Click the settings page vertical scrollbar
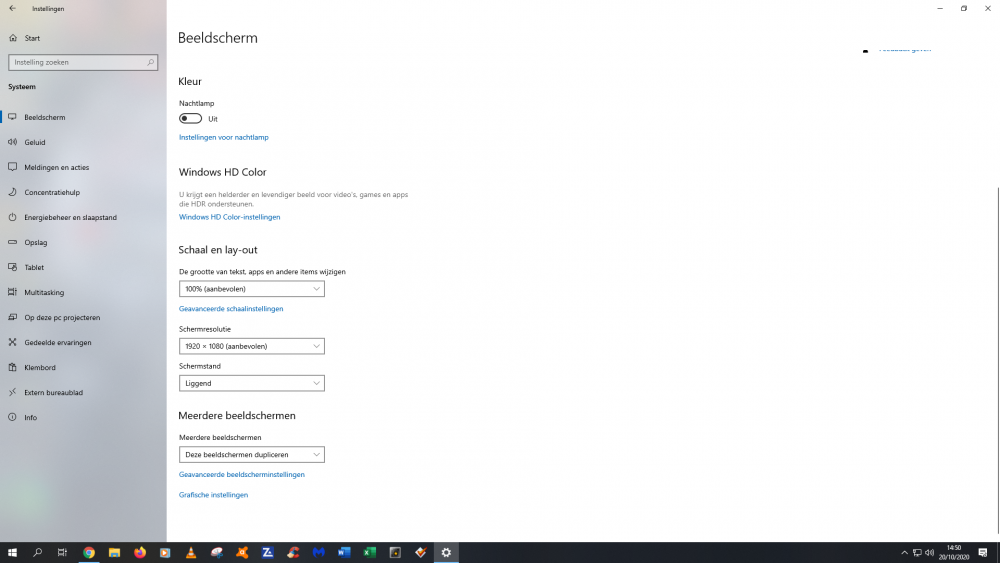 click(x=997, y=360)
